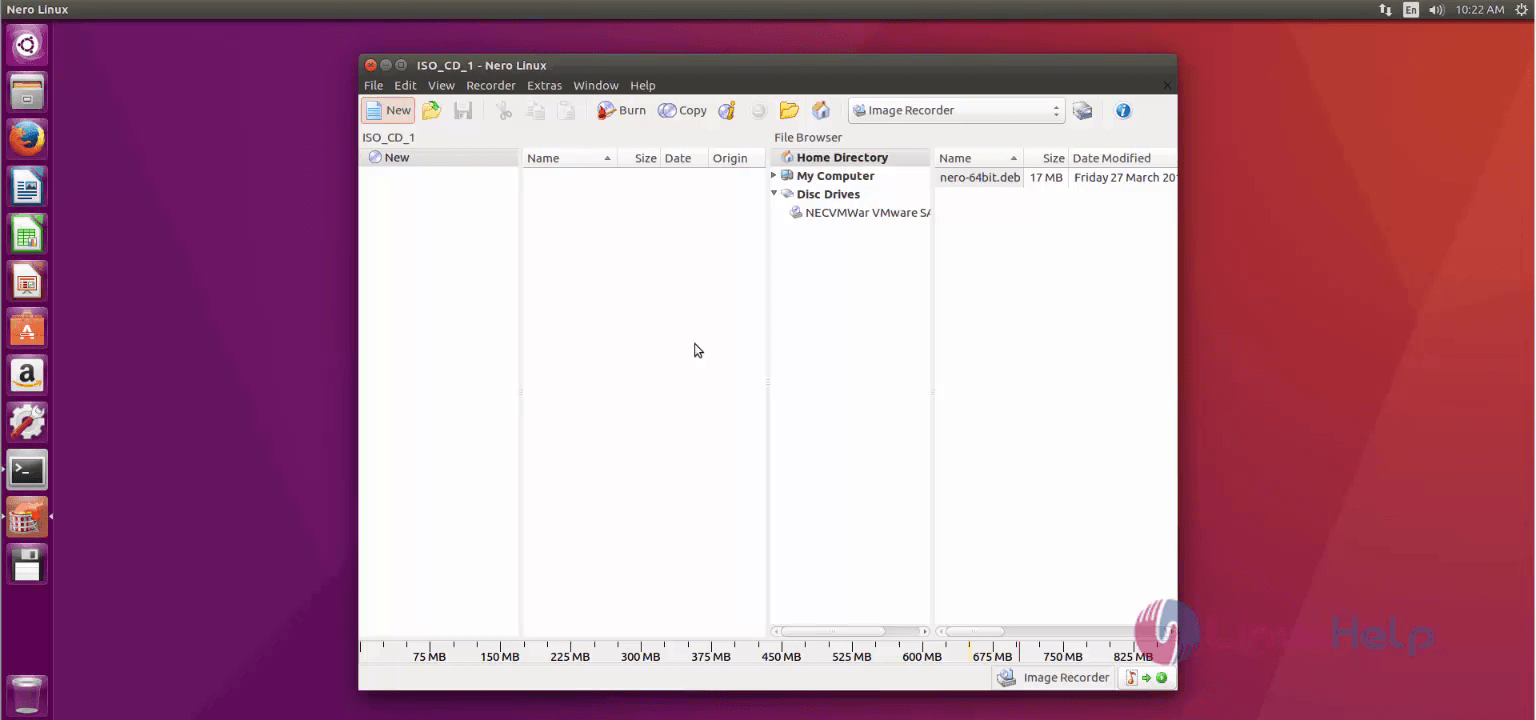This screenshot has width=1536, height=720.
Task: Click the Cut scissors icon
Action: click(x=504, y=110)
